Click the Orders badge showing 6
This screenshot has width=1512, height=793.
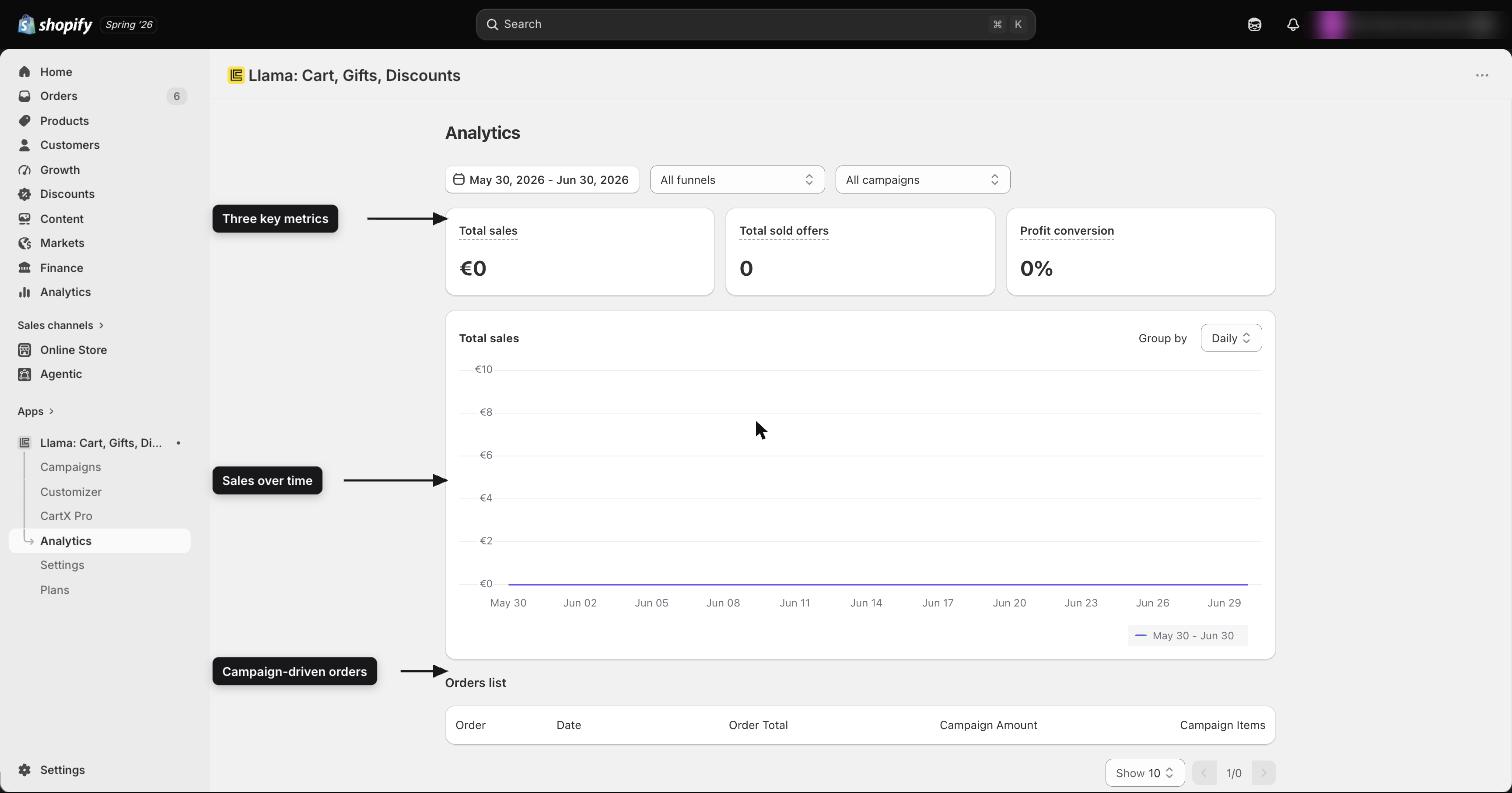[x=177, y=96]
